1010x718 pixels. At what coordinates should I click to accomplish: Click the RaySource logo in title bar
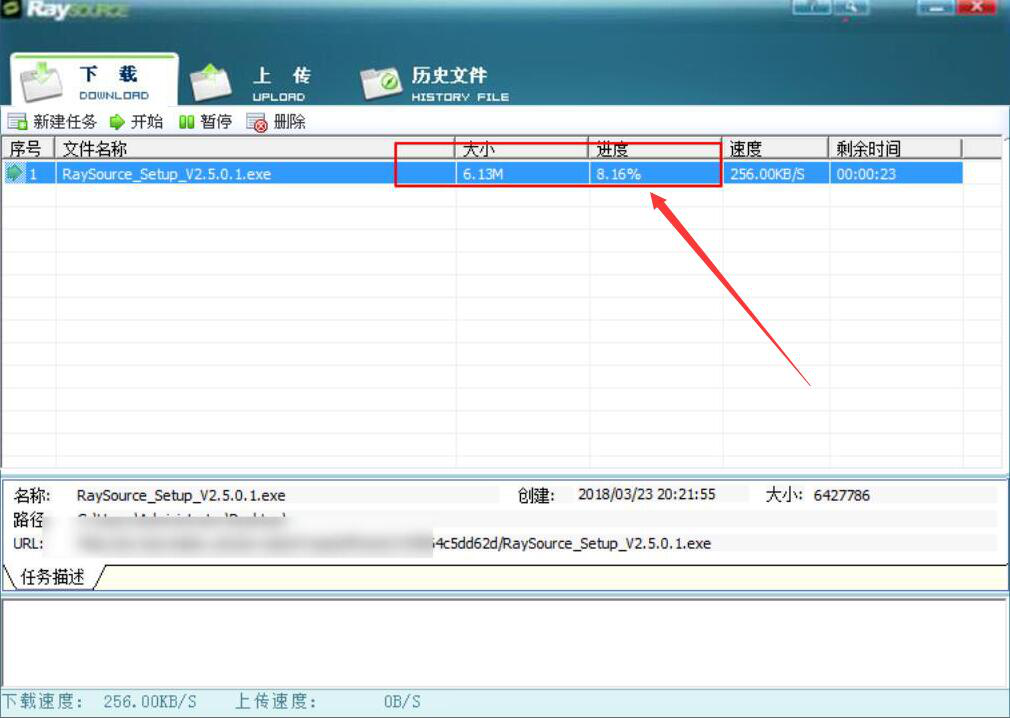click(x=68, y=9)
